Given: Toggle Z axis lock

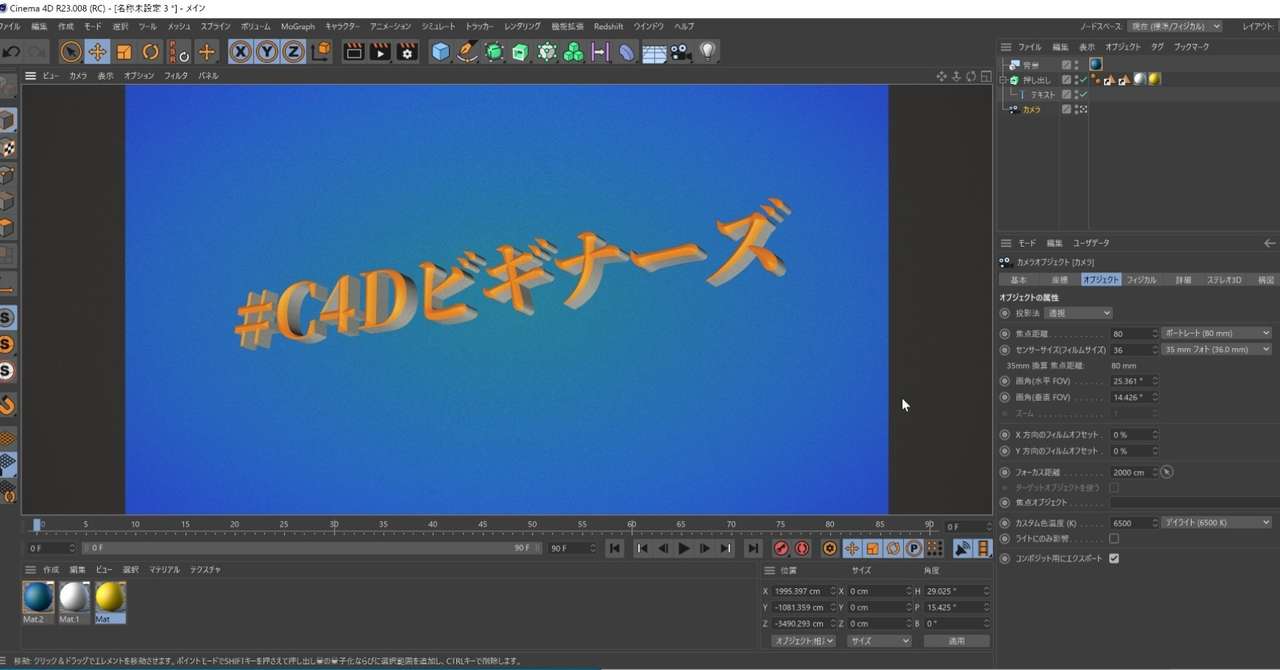Looking at the screenshot, I should point(293,52).
